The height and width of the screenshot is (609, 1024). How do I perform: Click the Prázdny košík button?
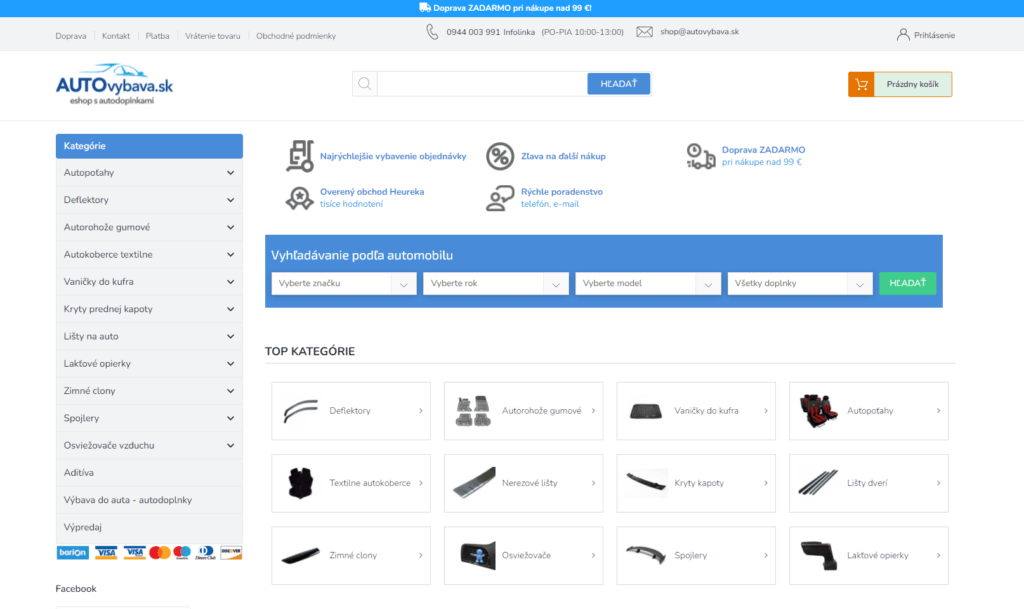pyautogui.click(x=912, y=85)
